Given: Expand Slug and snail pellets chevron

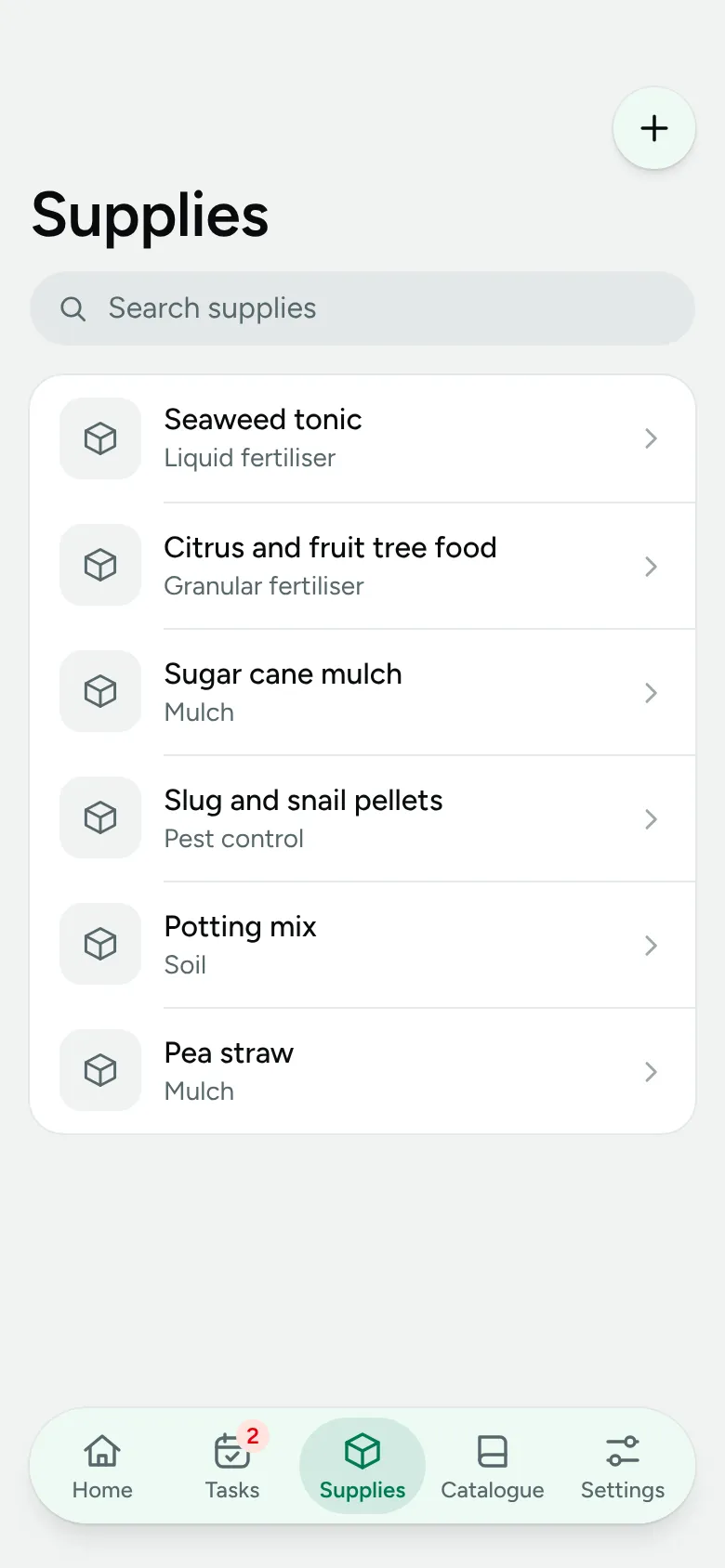Looking at the screenshot, I should 651,819.
